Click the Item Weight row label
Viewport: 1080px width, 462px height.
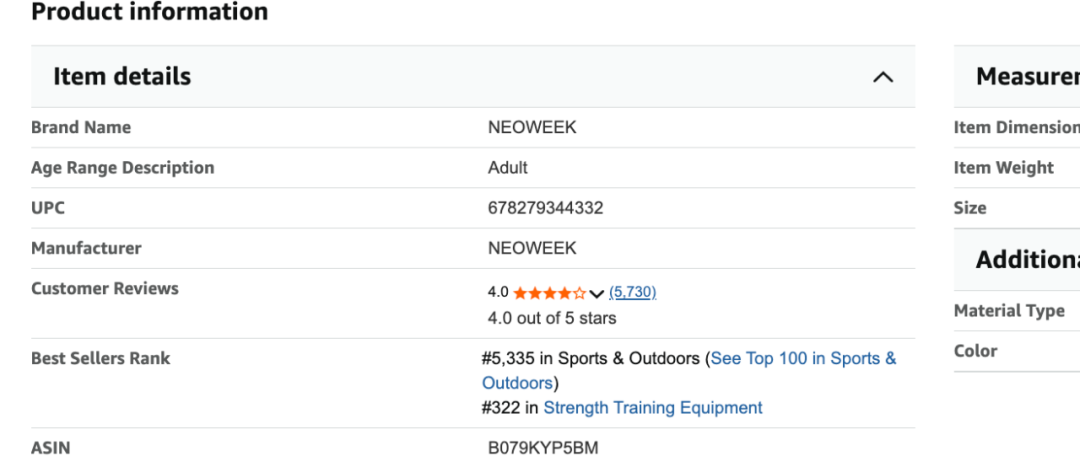1003,168
